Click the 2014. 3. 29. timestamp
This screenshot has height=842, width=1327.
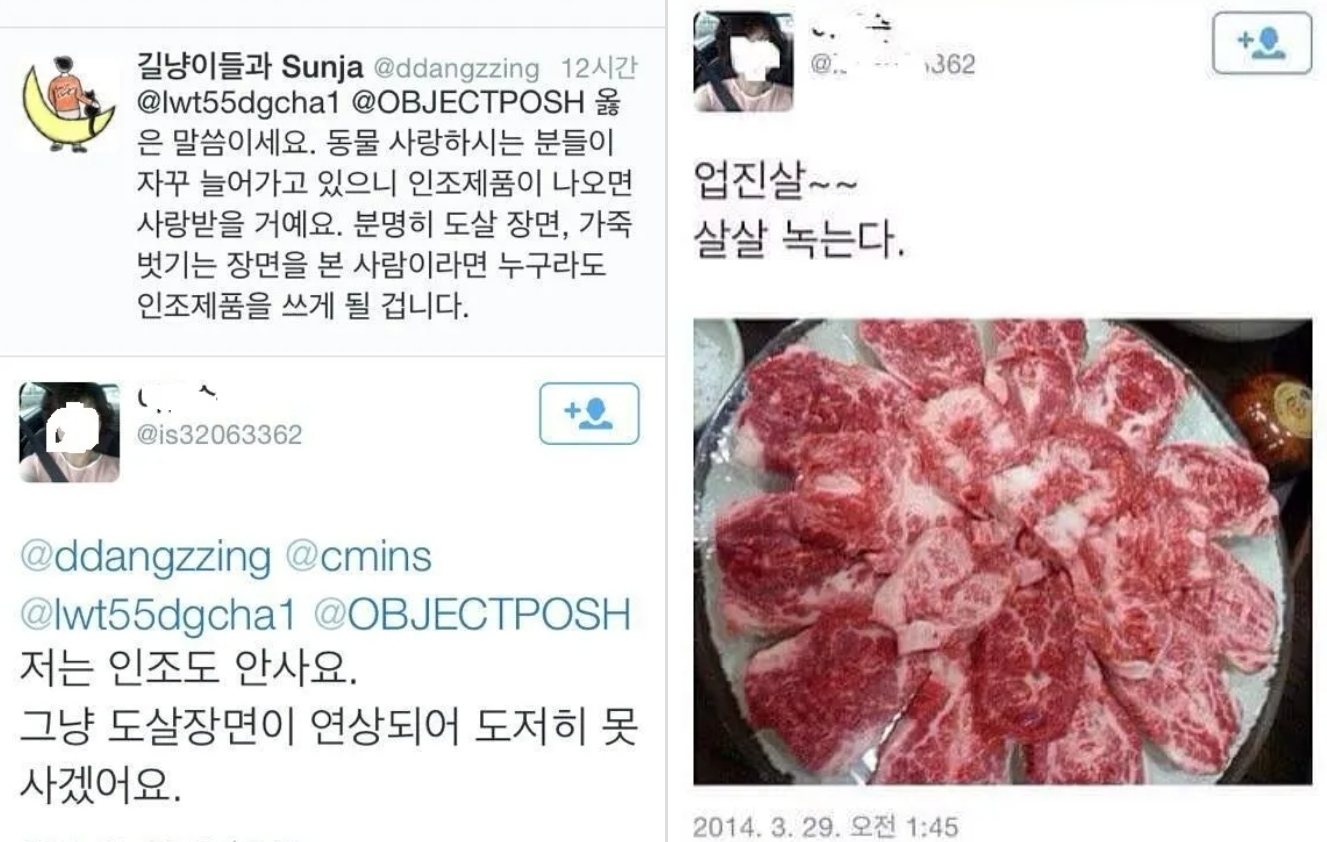[x=825, y=827]
